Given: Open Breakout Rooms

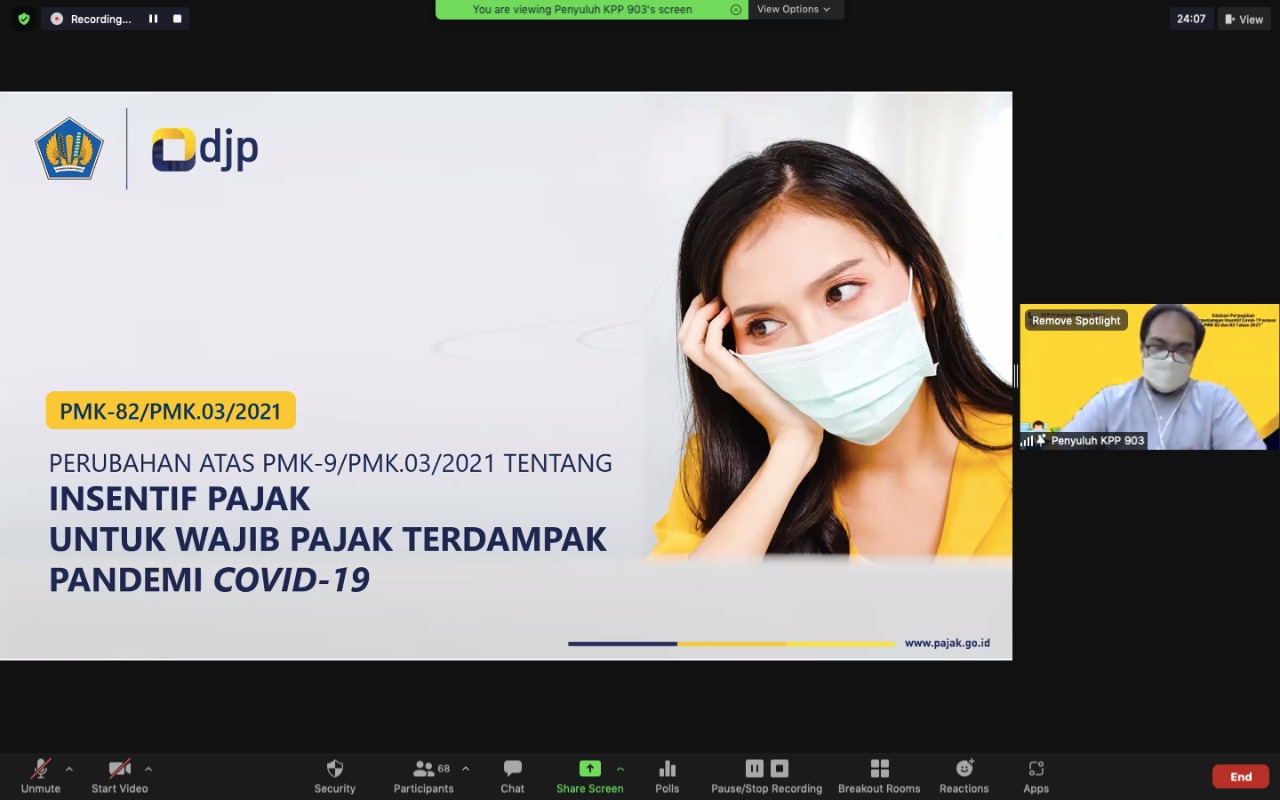Looking at the screenshot, I should point(879,769).
